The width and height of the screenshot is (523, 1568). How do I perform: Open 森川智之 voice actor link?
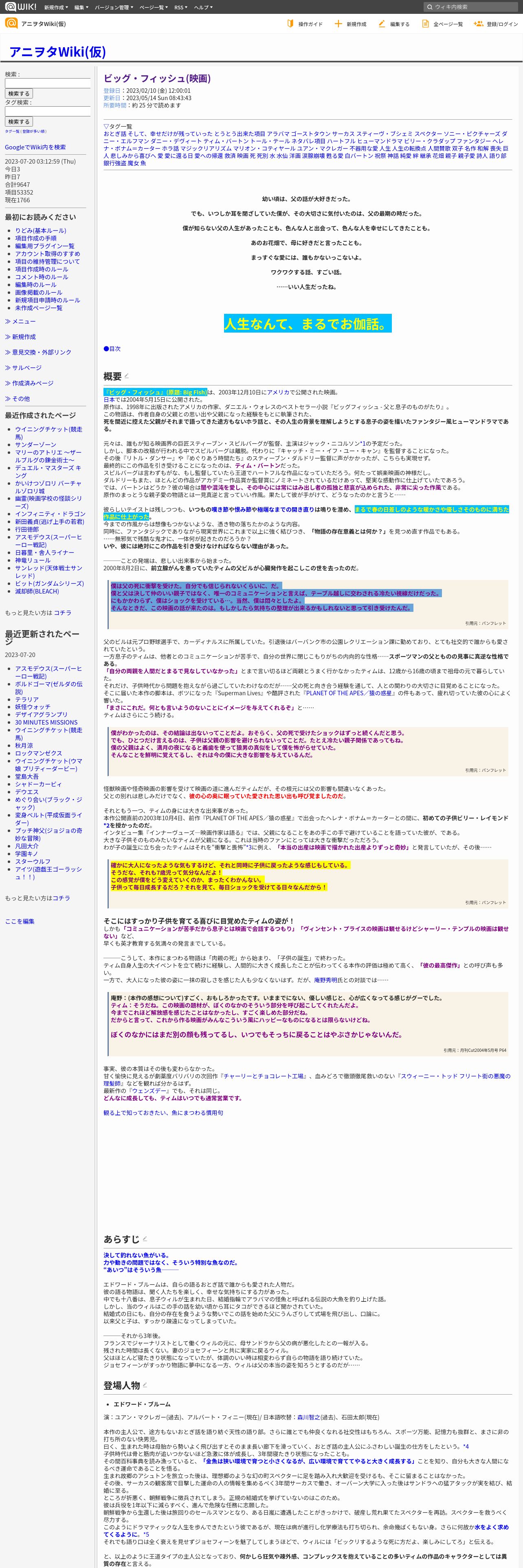coord(309,1417)
